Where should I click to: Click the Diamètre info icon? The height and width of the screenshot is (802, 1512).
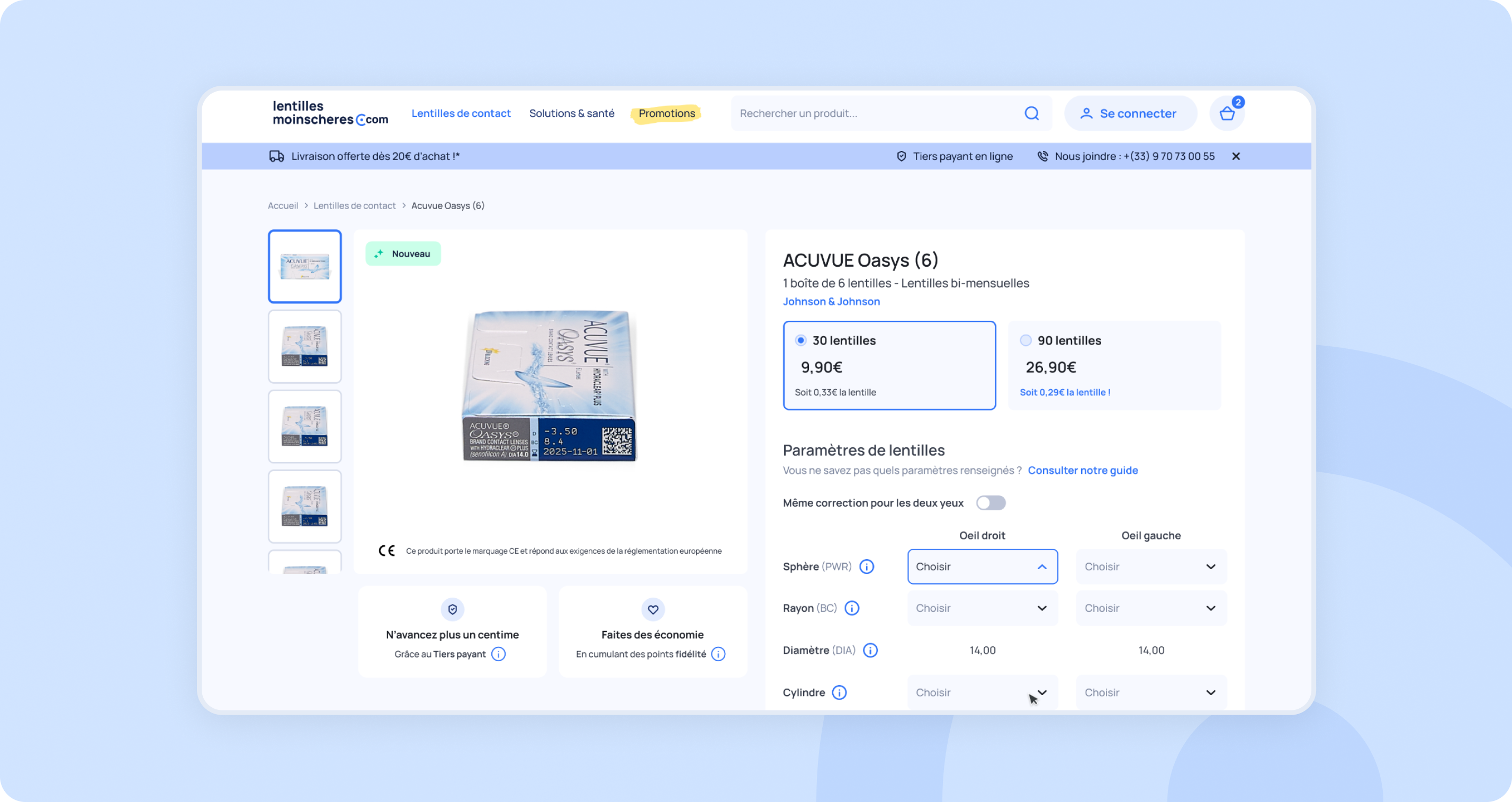(870, 651)
